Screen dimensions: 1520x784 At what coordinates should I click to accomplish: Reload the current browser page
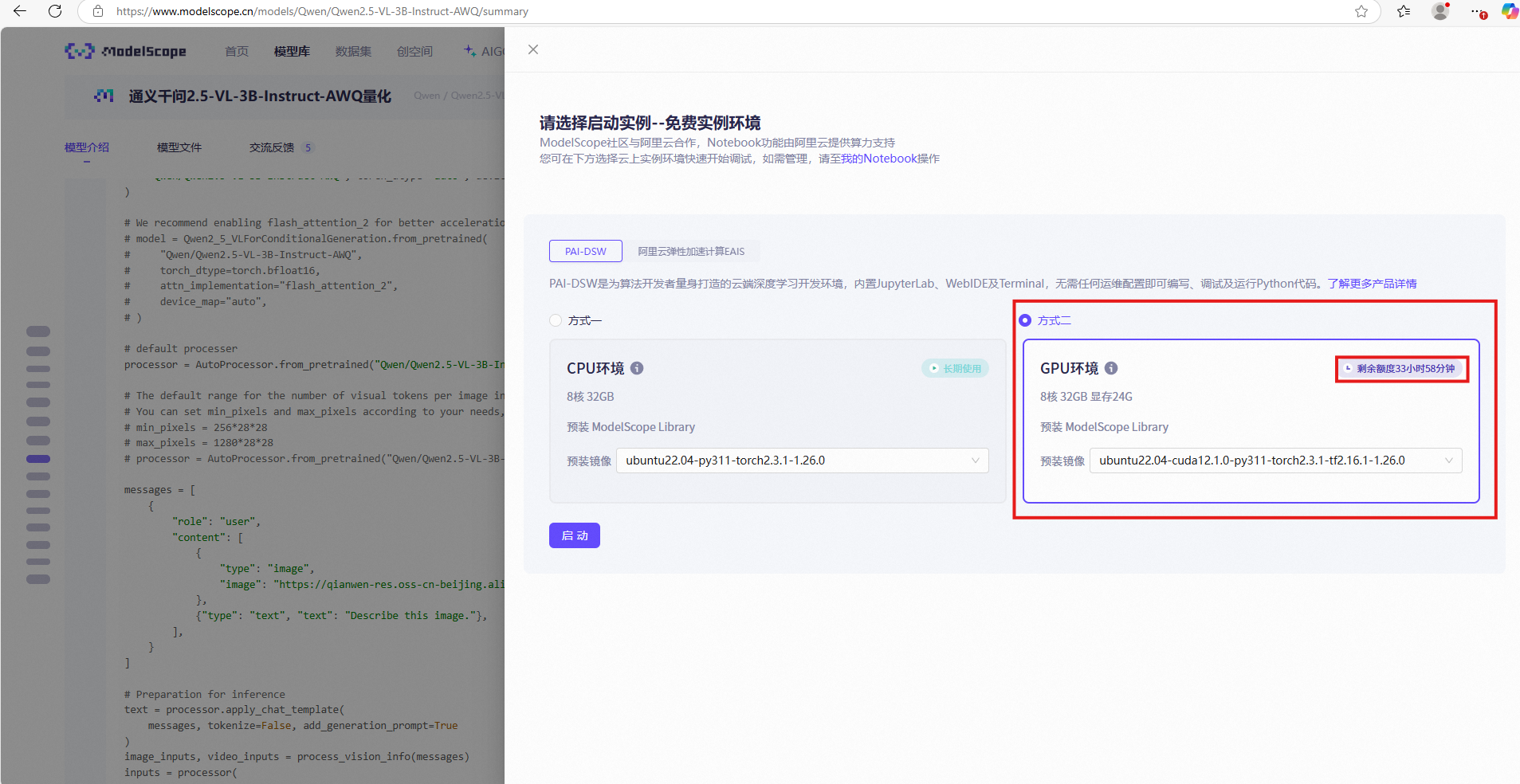(x=55, y=11)
